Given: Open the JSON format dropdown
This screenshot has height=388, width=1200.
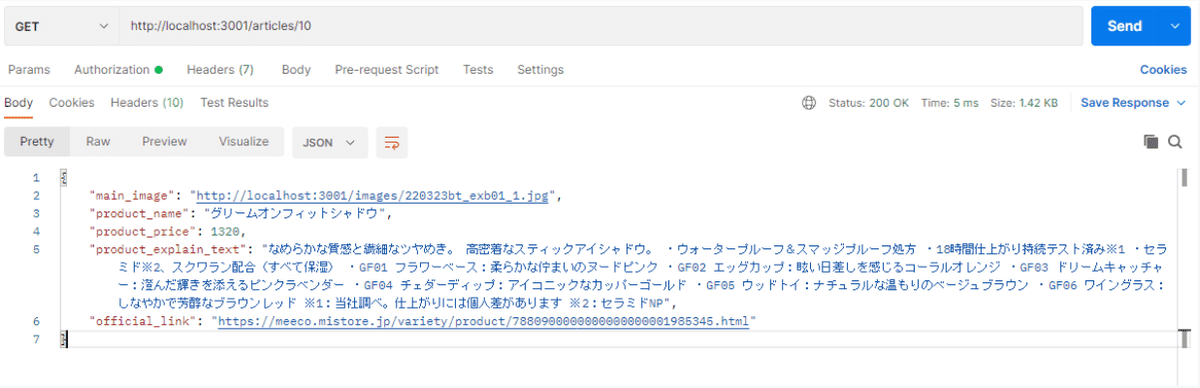Looking at the screenshot, I should pos(330,142).
